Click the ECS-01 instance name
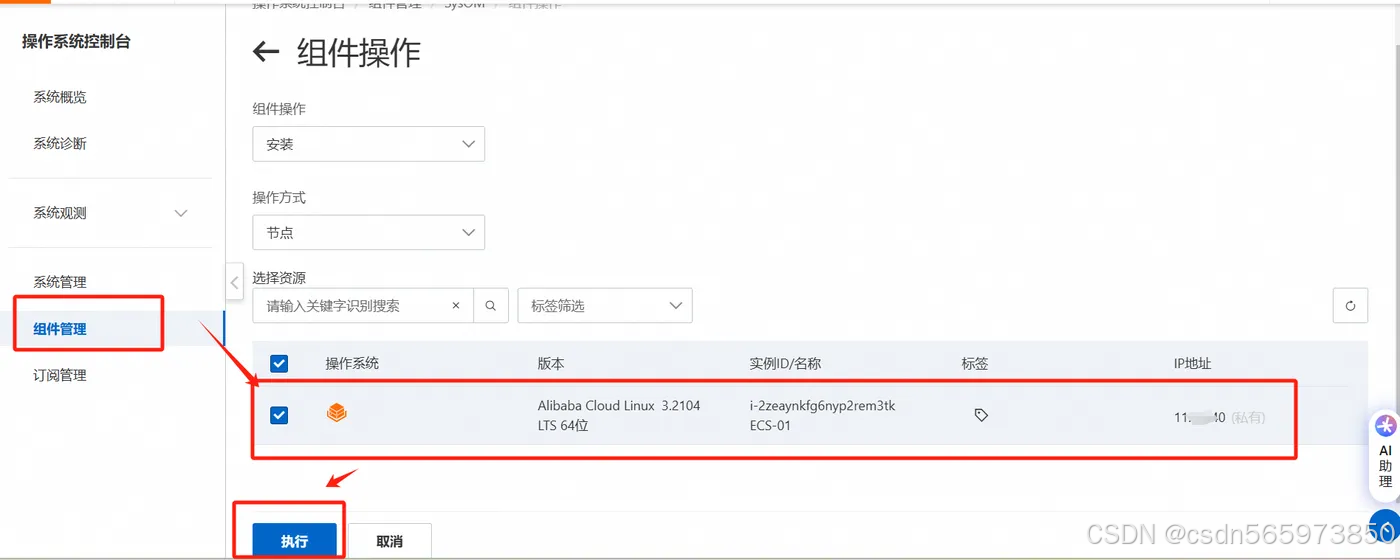 point(770,426)
